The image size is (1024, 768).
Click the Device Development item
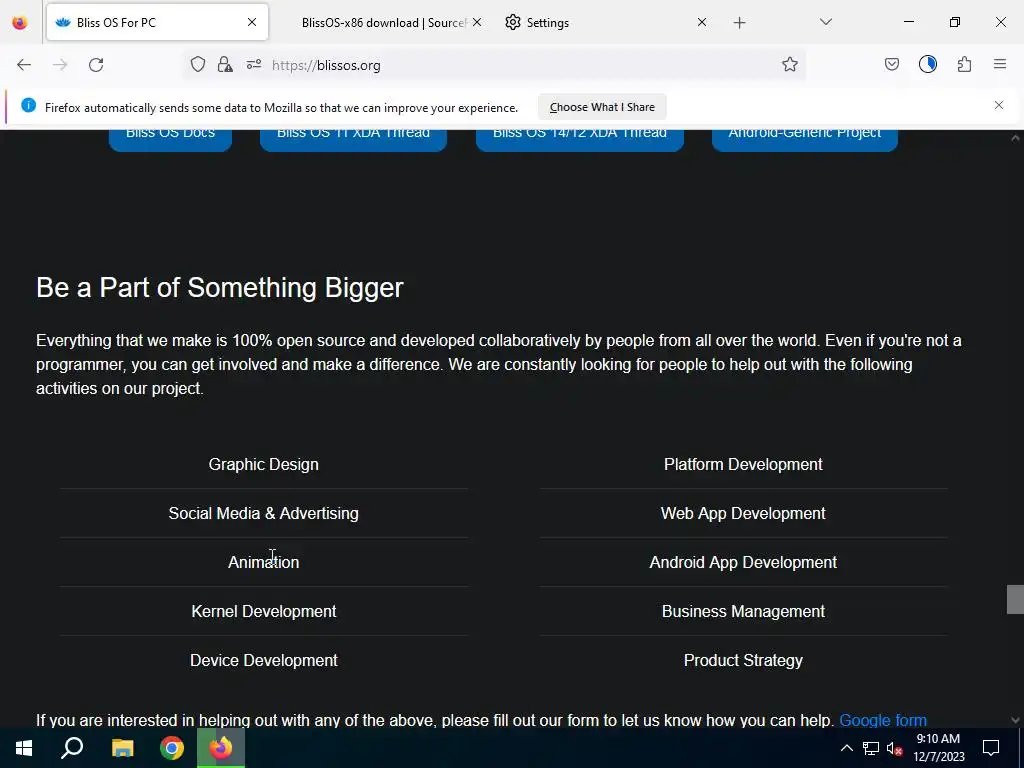[x=264, y=660]
